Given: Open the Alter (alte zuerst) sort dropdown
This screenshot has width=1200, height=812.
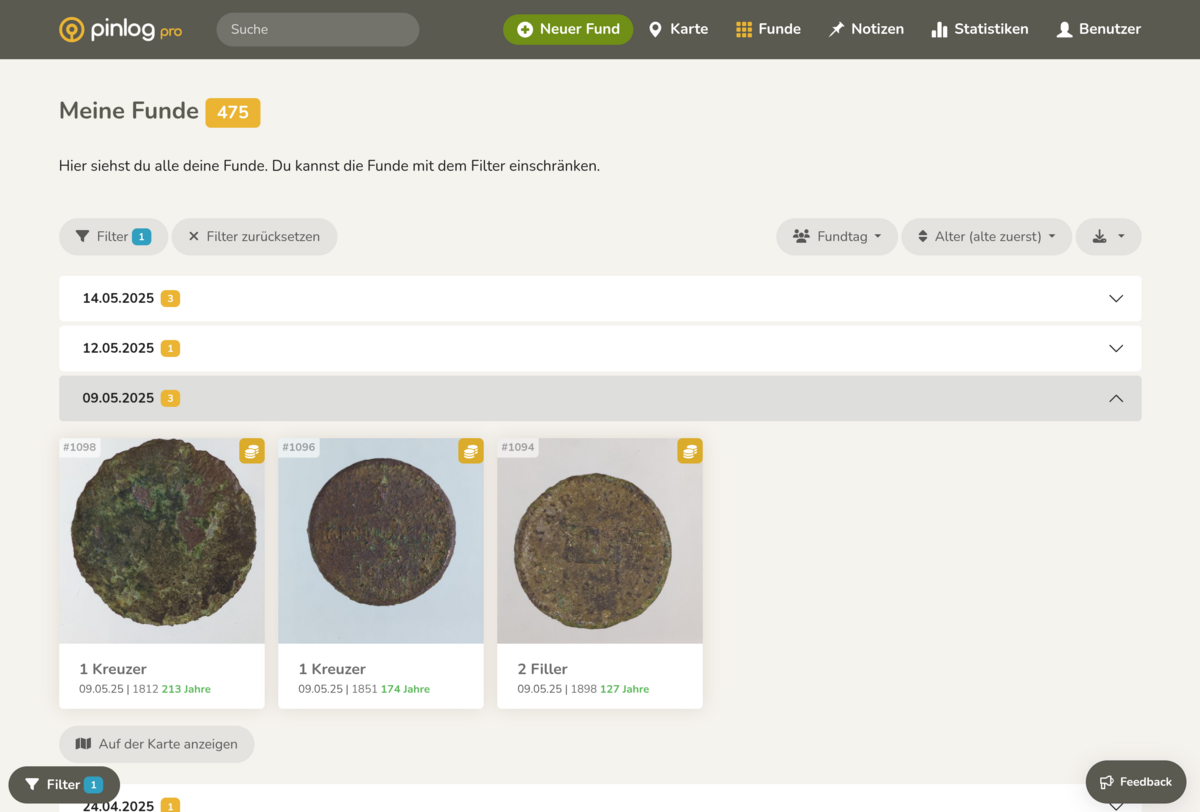Looking at the screenshot, I should click(x=987, y=237).
